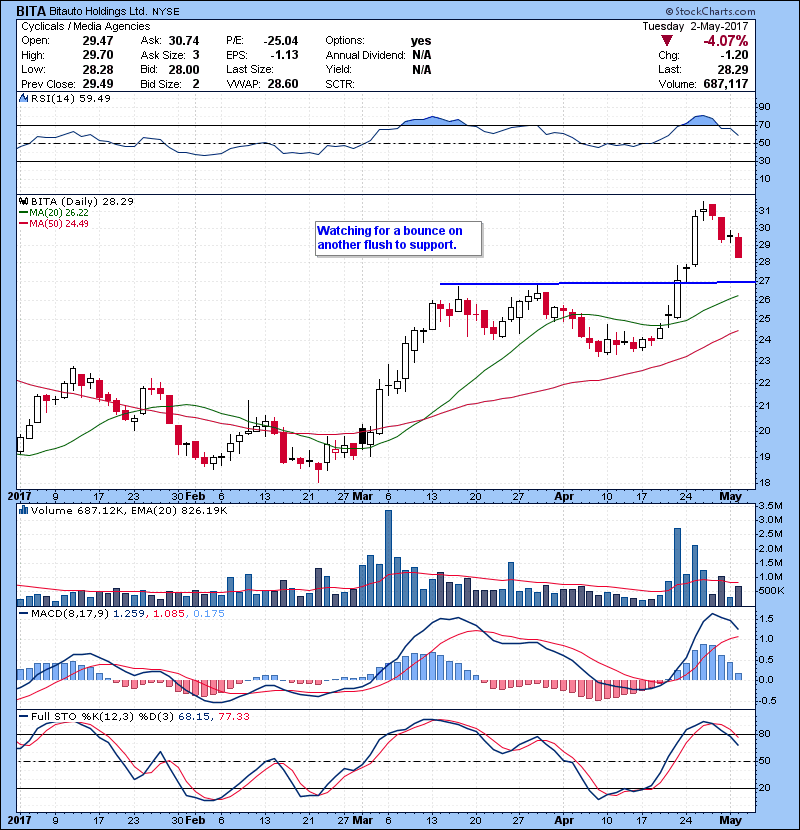This screenshot has height=830, width=800.
Task: Click the Volume 687.12K, EMA(20) 826.19K label
Action: click(129, 510)
